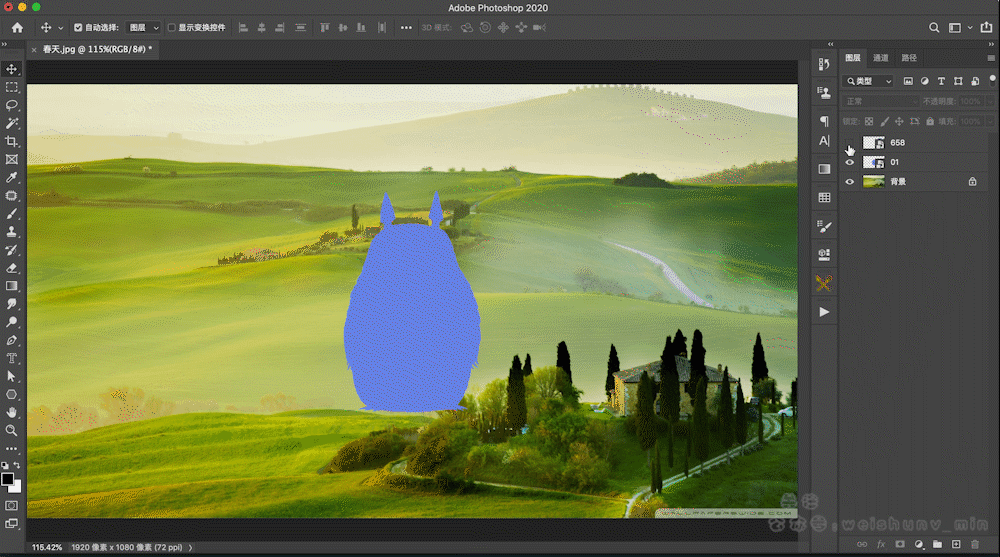
Task: Select the Frame tool
Action: click(11, 160)
